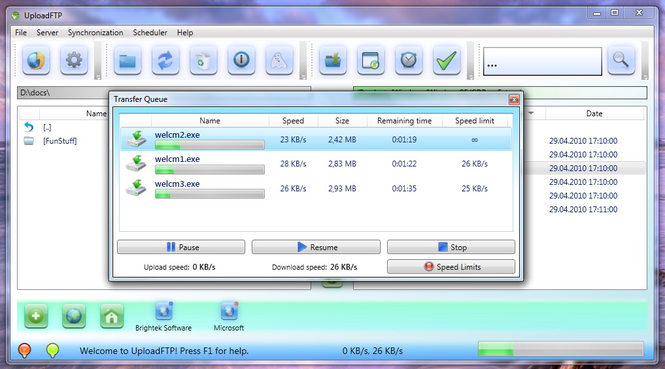Click the welcm3.exe progress bar
Screen dimensions: 665x369
coord(210,195)
